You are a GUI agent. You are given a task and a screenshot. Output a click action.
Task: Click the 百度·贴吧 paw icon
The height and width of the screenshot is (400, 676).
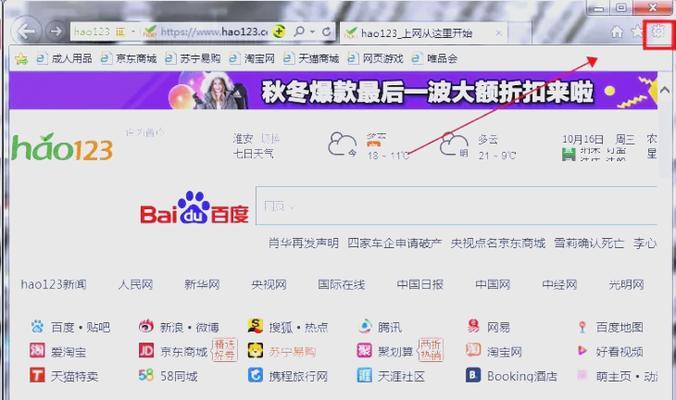(x=37, y=326)
